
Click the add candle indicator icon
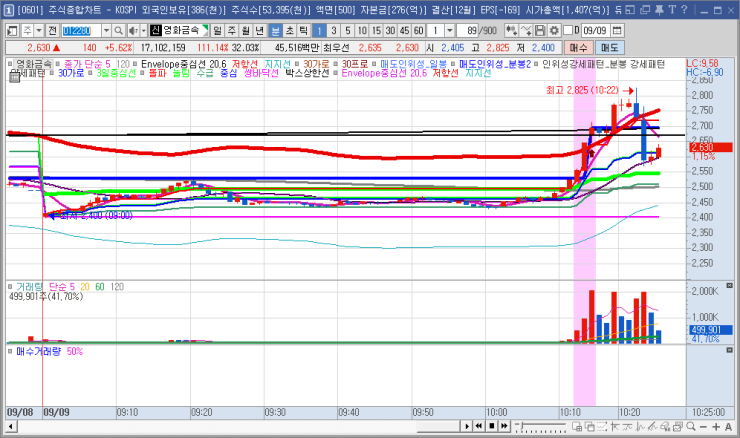click(x=511, y=31)
